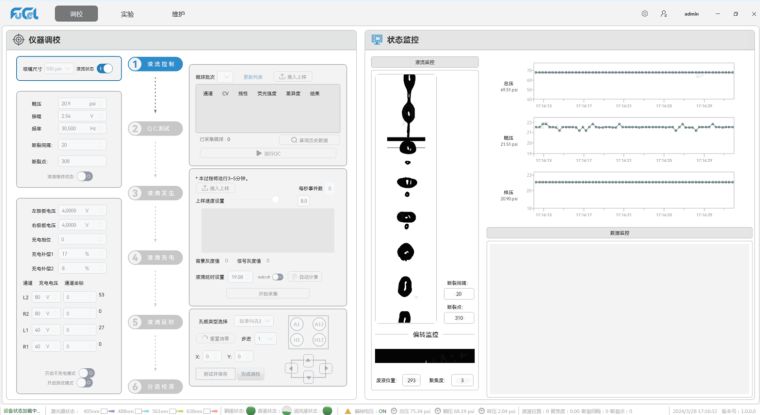Click the 上样速度设置 slider handle
The width and height of the screenshot is (760, 415).
275,200
